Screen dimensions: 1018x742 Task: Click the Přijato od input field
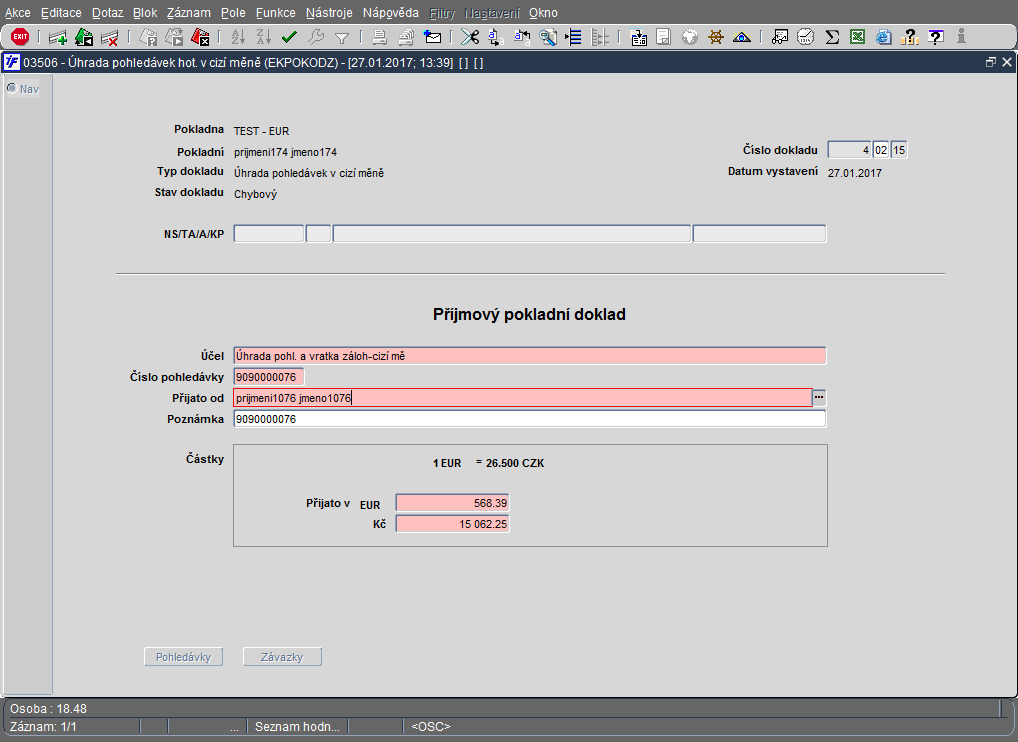(x=523, y=398)
